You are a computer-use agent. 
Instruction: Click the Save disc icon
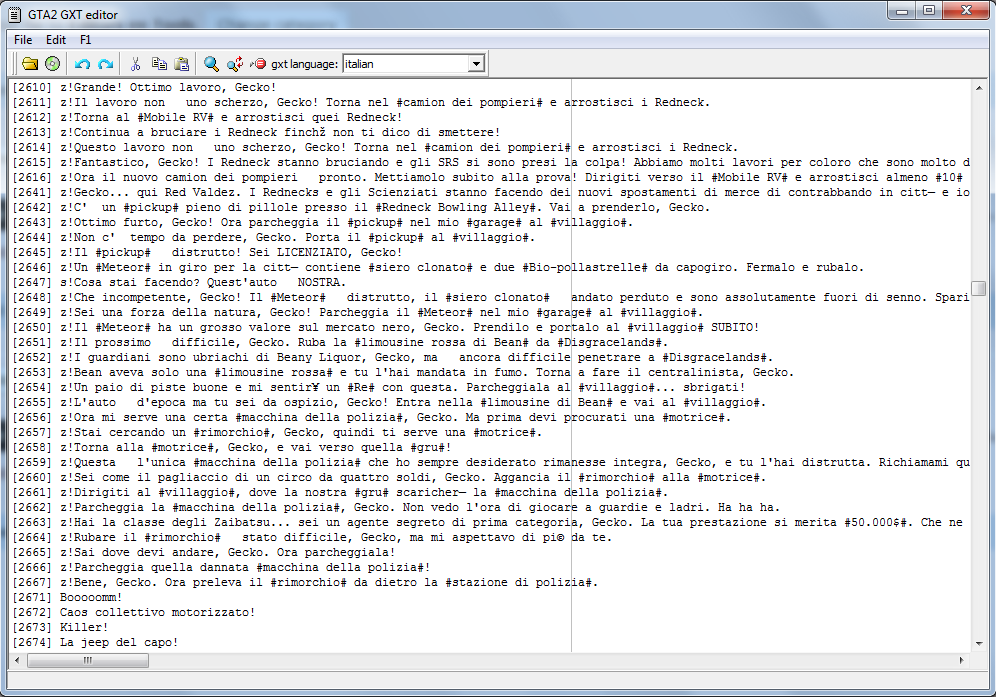point(53,64)
